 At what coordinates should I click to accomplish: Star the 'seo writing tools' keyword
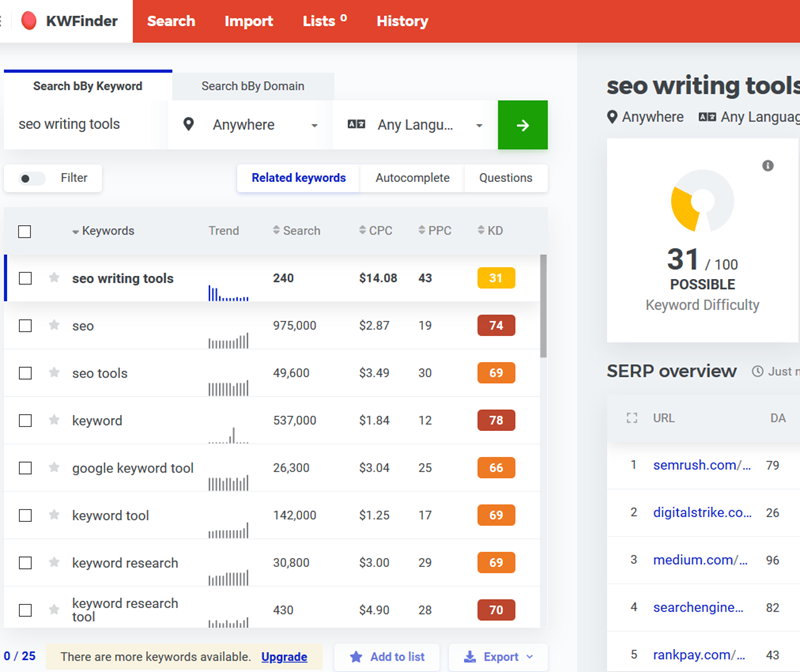coord(54,278)
